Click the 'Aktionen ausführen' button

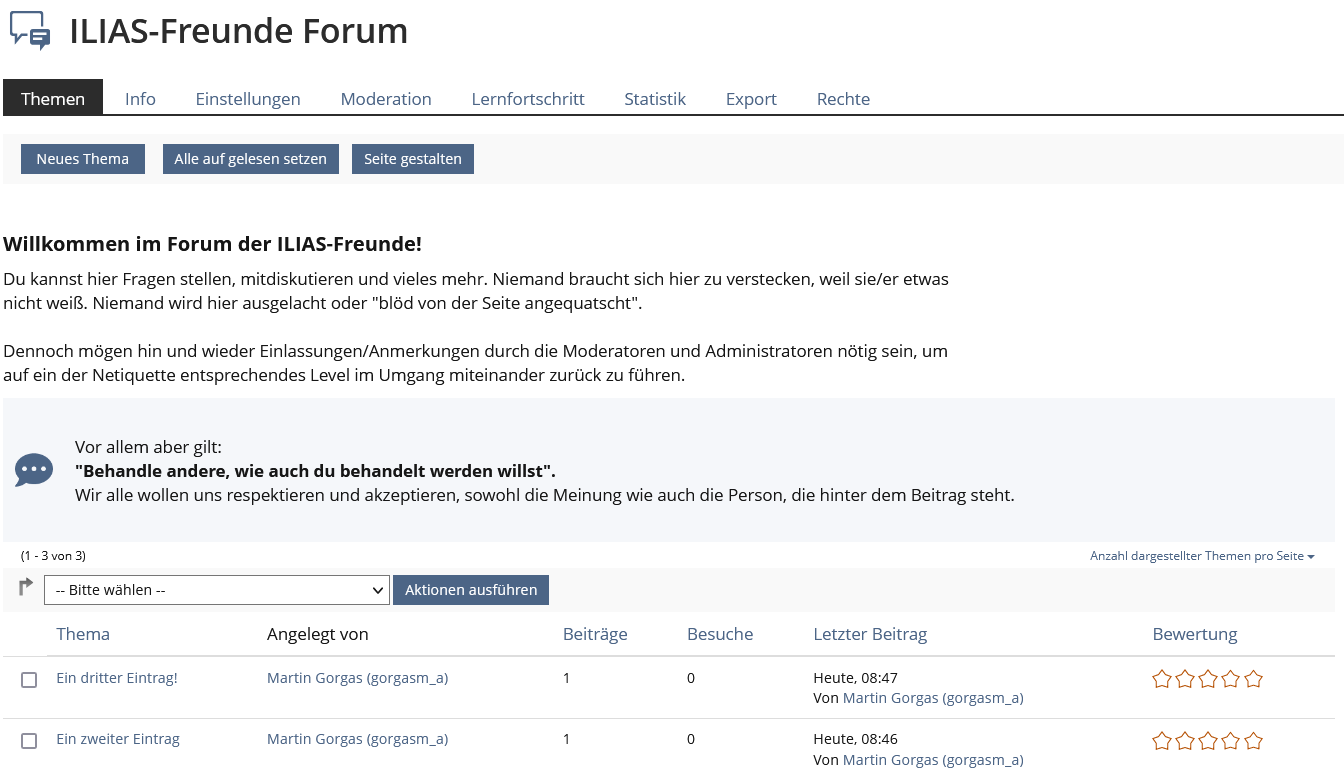tap(471, 590)
